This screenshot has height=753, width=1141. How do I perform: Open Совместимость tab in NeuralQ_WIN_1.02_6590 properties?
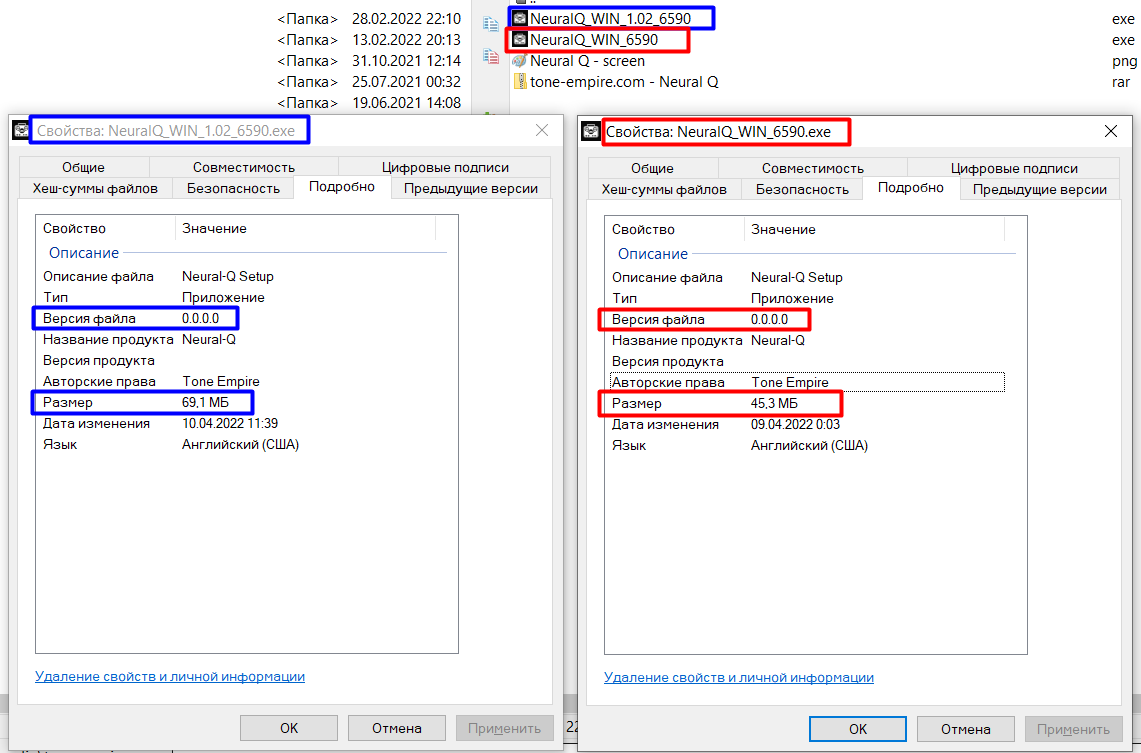(x=244, y=167)
